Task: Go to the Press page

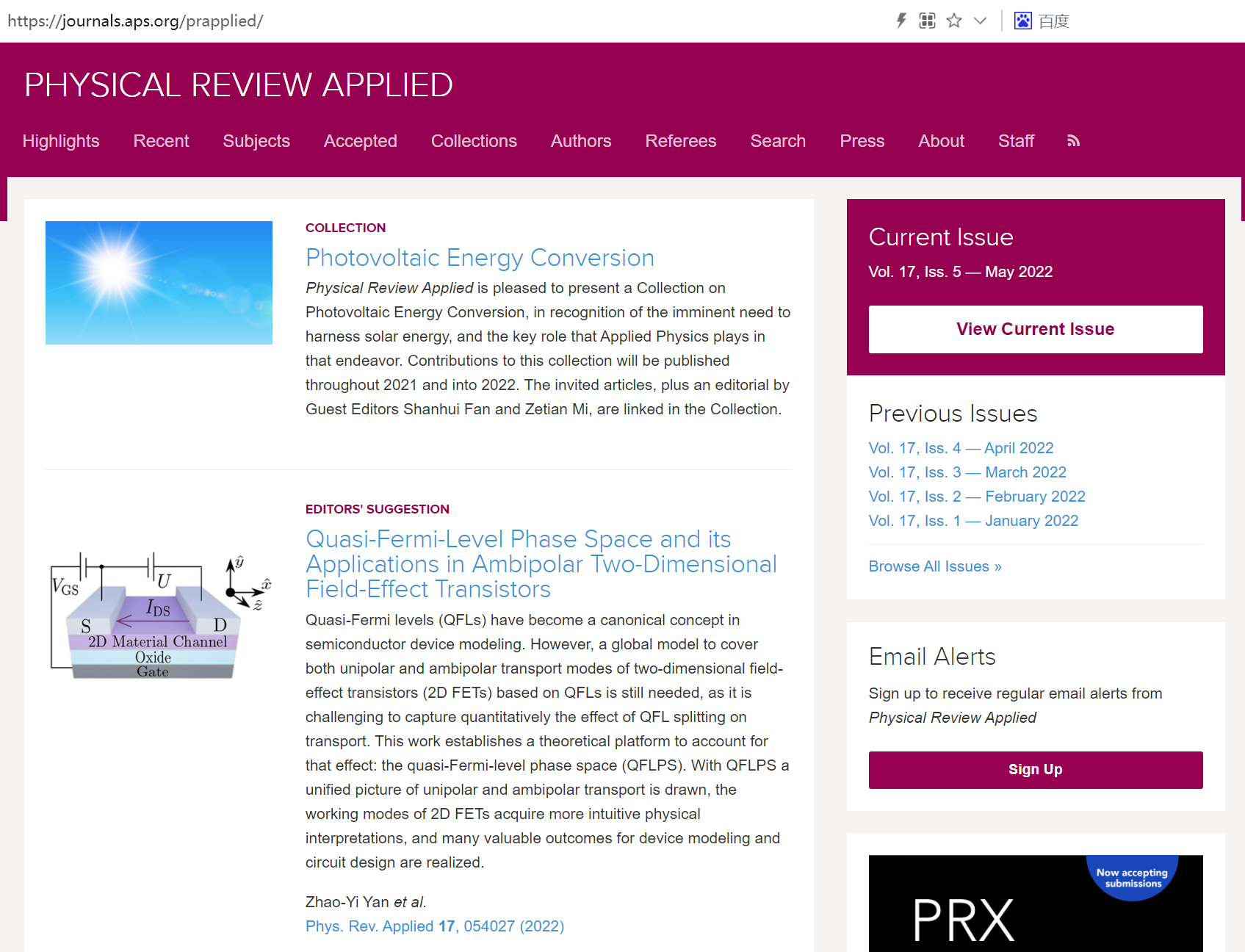Action: tap(862, 141)
